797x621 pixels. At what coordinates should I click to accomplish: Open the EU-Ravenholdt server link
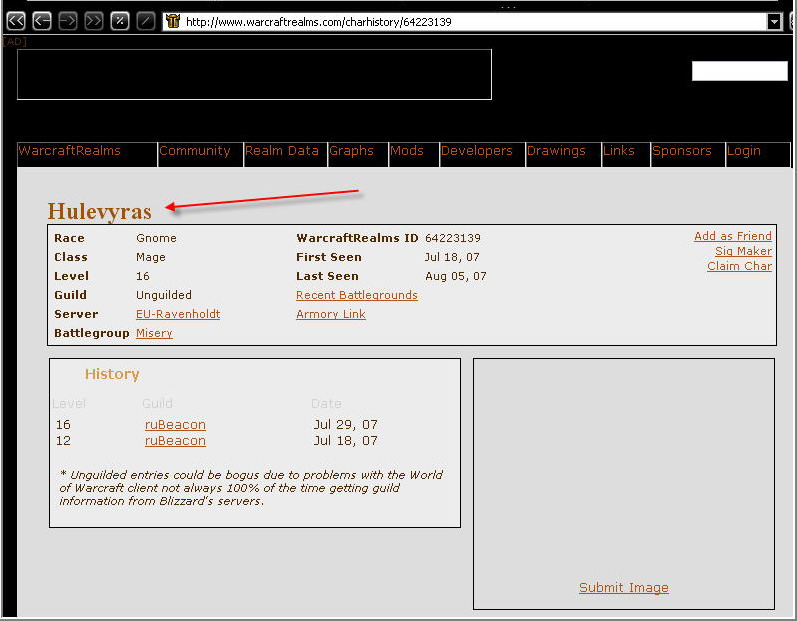(x=178, y=314)
